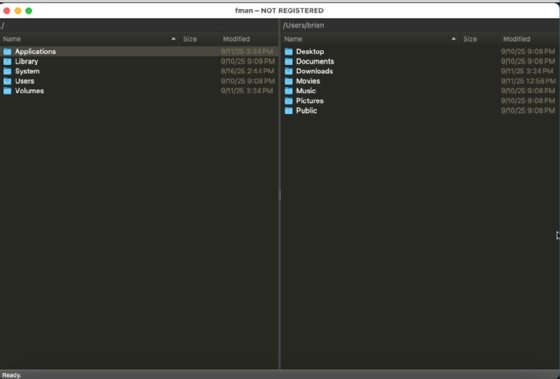The width and height of the screenshot is (560, 379).
Task: Sort right pane by Modified column
Action: click(x=516, y=39)
